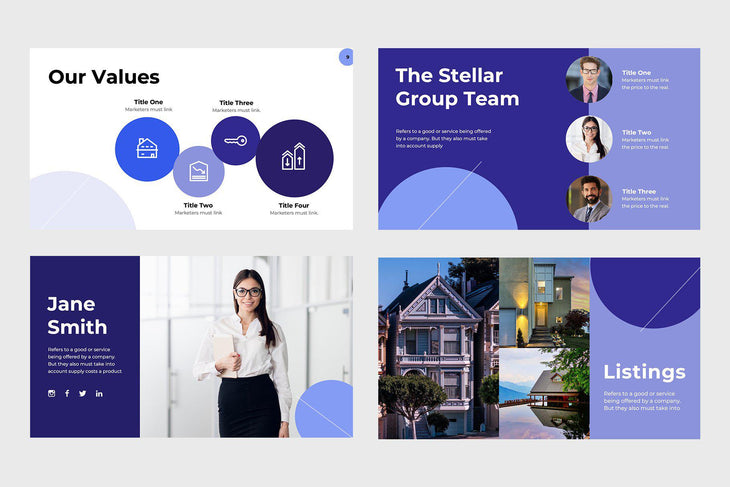Click the LinkedIn icon on Jane Smith slide
Viewport: 730px width, 487px height.
[x=99, y=393]
